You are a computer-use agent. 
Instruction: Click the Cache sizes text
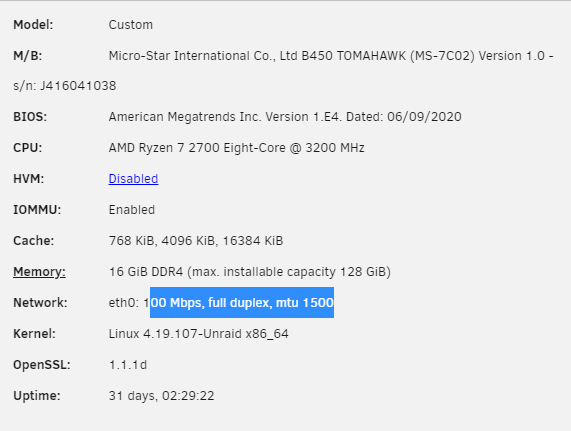pos(196,241)
